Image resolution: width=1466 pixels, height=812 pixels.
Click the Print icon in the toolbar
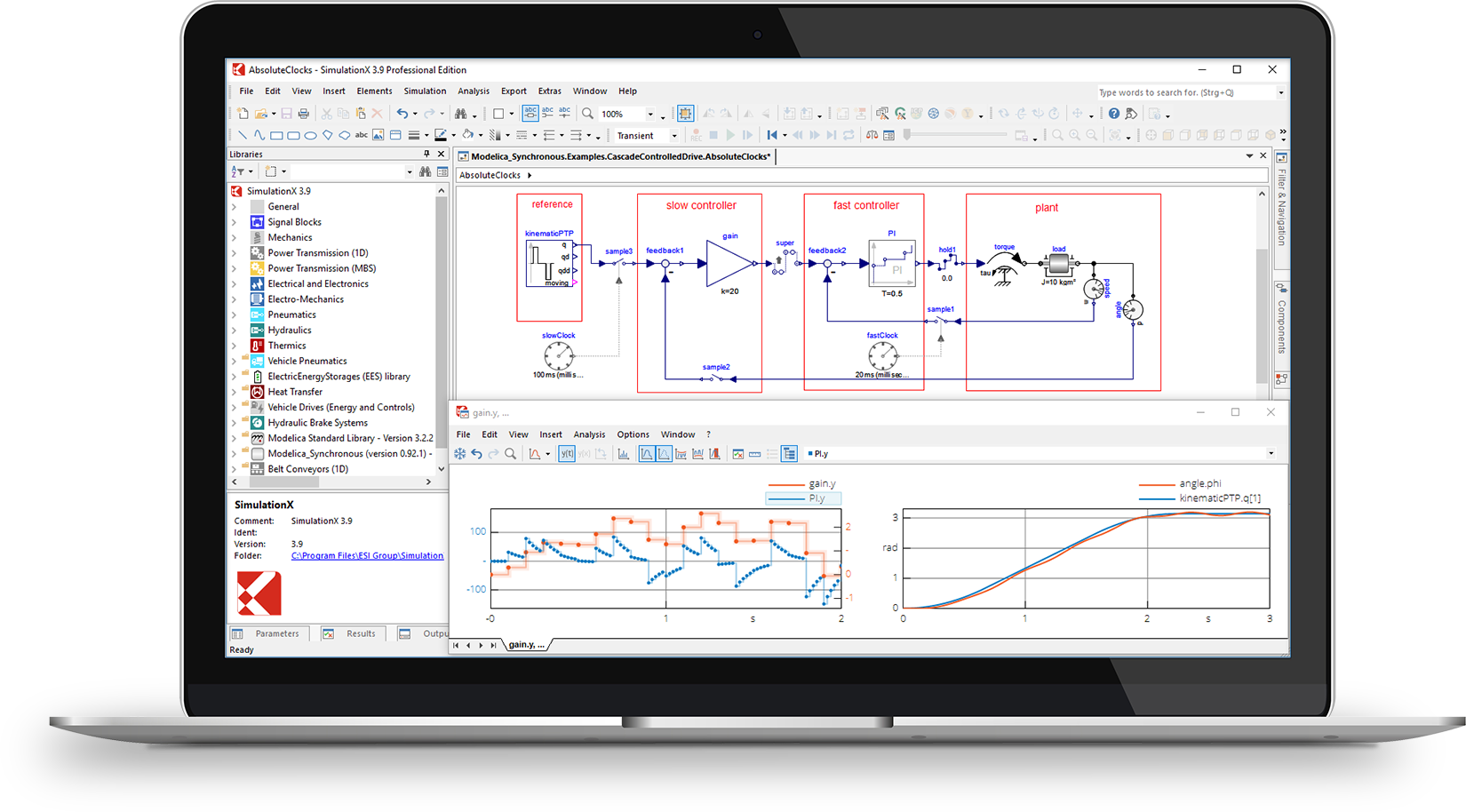pyautogui.click(x=304, y=114)
